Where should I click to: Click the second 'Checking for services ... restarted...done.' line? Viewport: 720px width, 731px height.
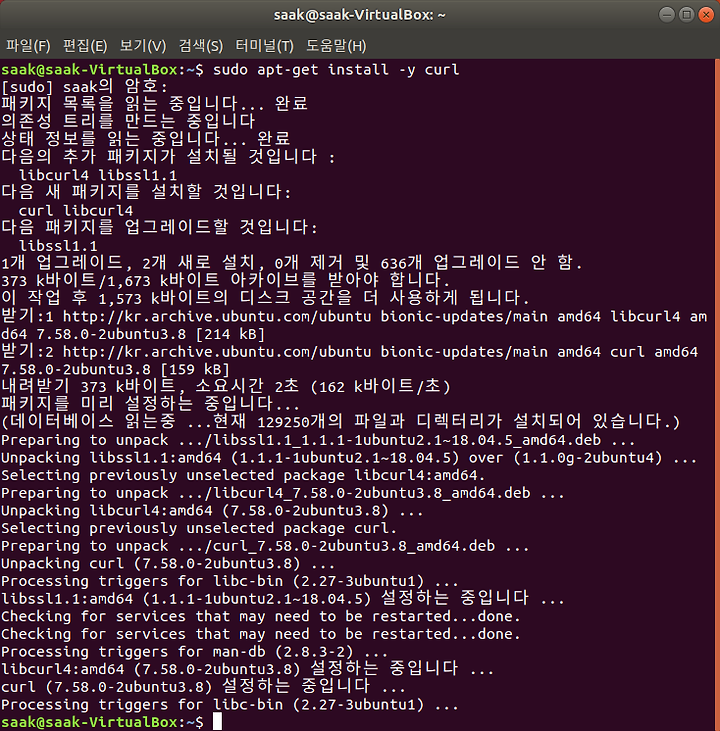261,634
